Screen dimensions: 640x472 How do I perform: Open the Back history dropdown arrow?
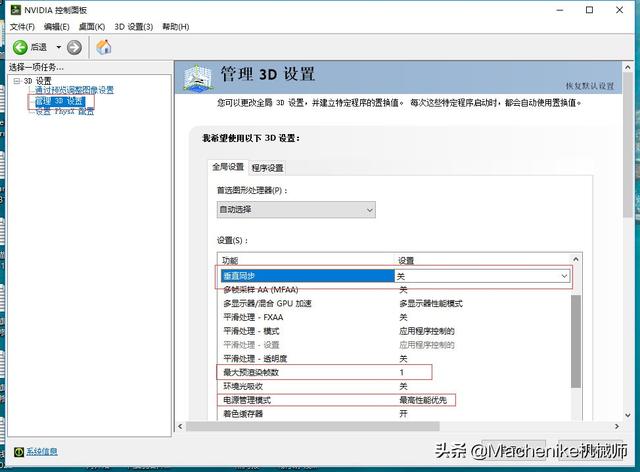coord(58,47)
